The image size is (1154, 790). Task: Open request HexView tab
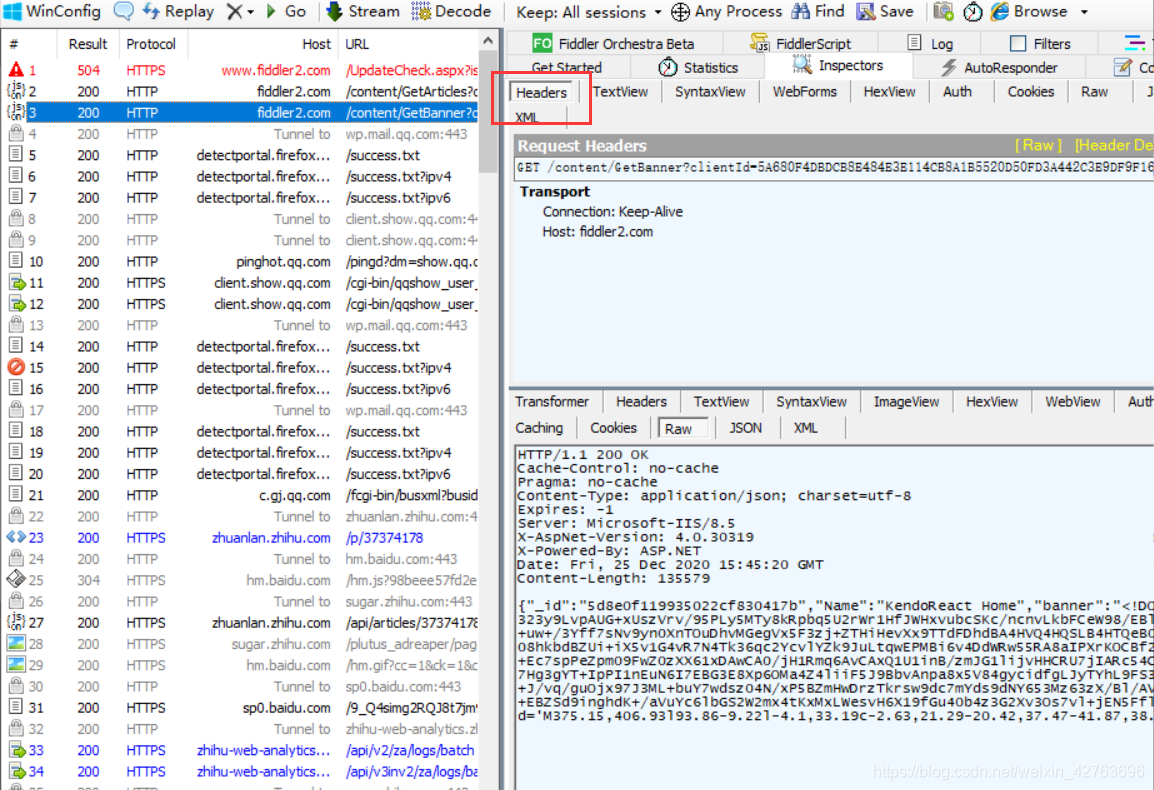pyautogui.click(x=889, y=92)
